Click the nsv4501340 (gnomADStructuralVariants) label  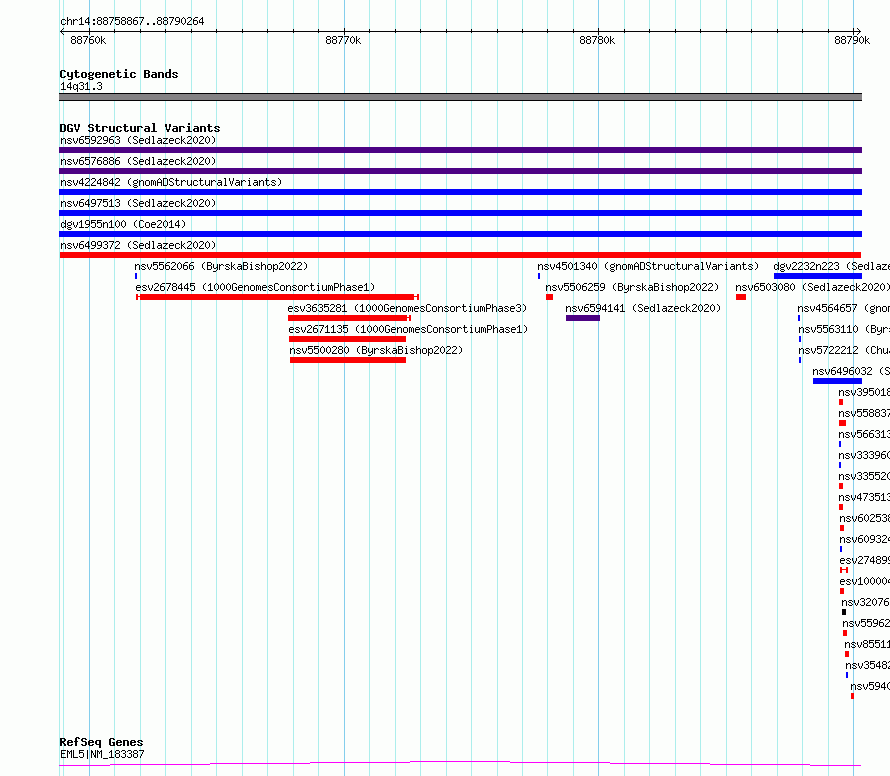click(x=648, y=266)
